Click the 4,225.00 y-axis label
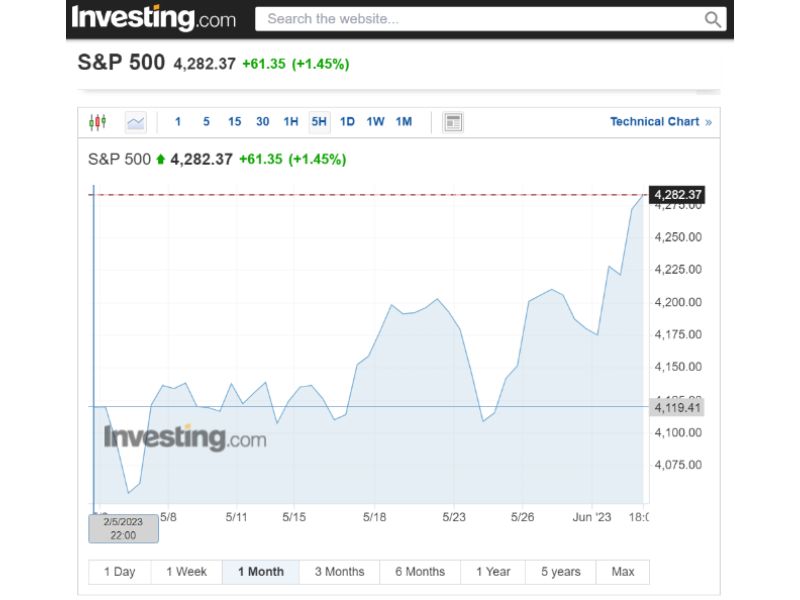 click(678, 269)
